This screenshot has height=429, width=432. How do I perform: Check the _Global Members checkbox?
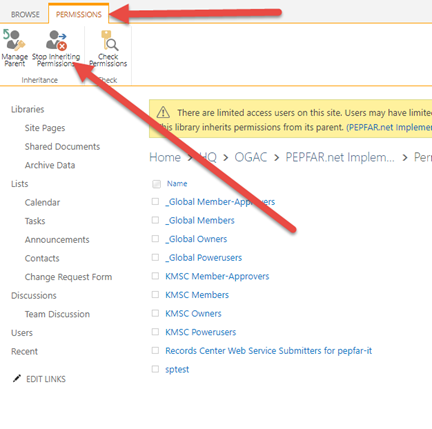(x=155, y=220)
